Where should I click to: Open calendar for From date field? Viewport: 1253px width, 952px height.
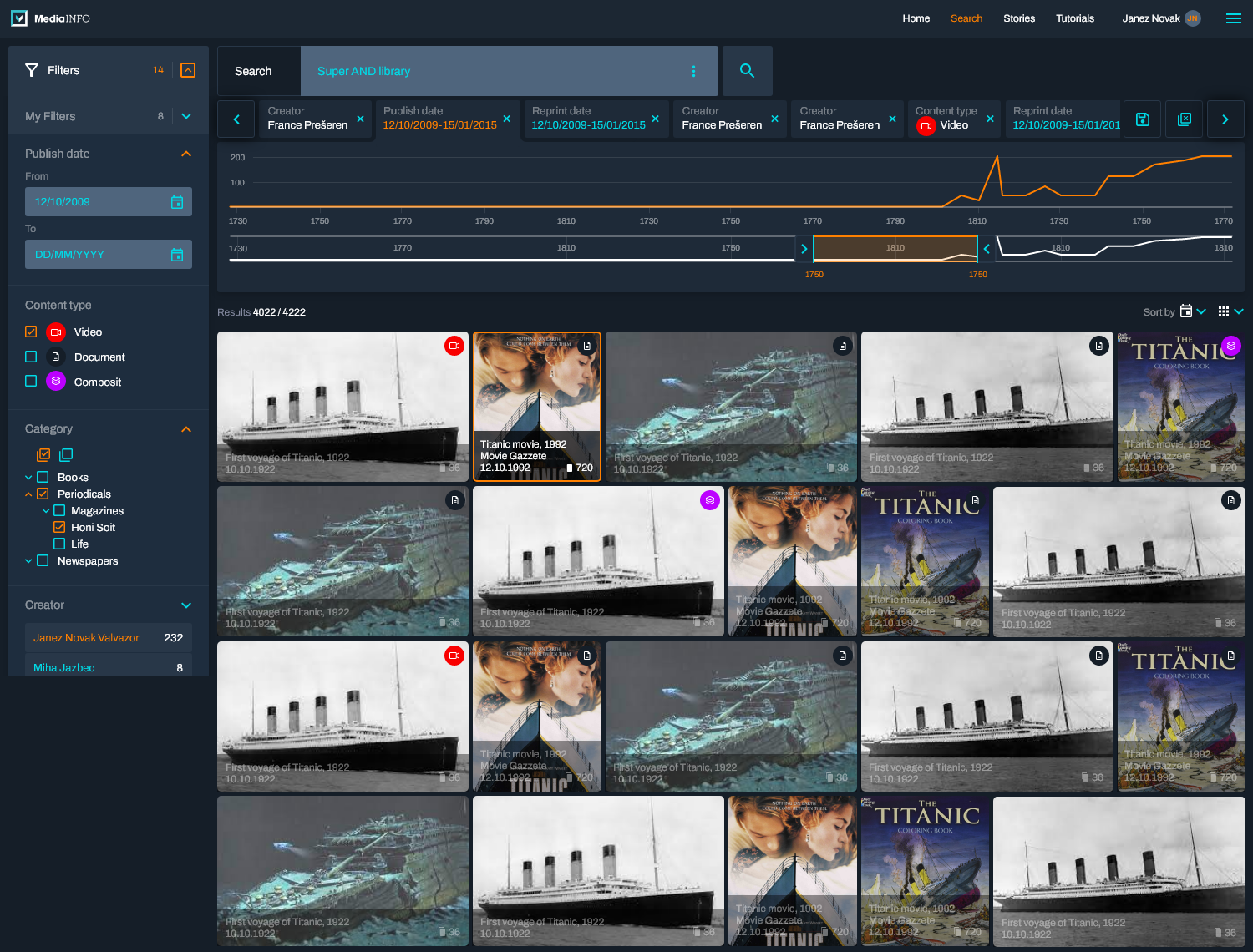tap(177, 202)
